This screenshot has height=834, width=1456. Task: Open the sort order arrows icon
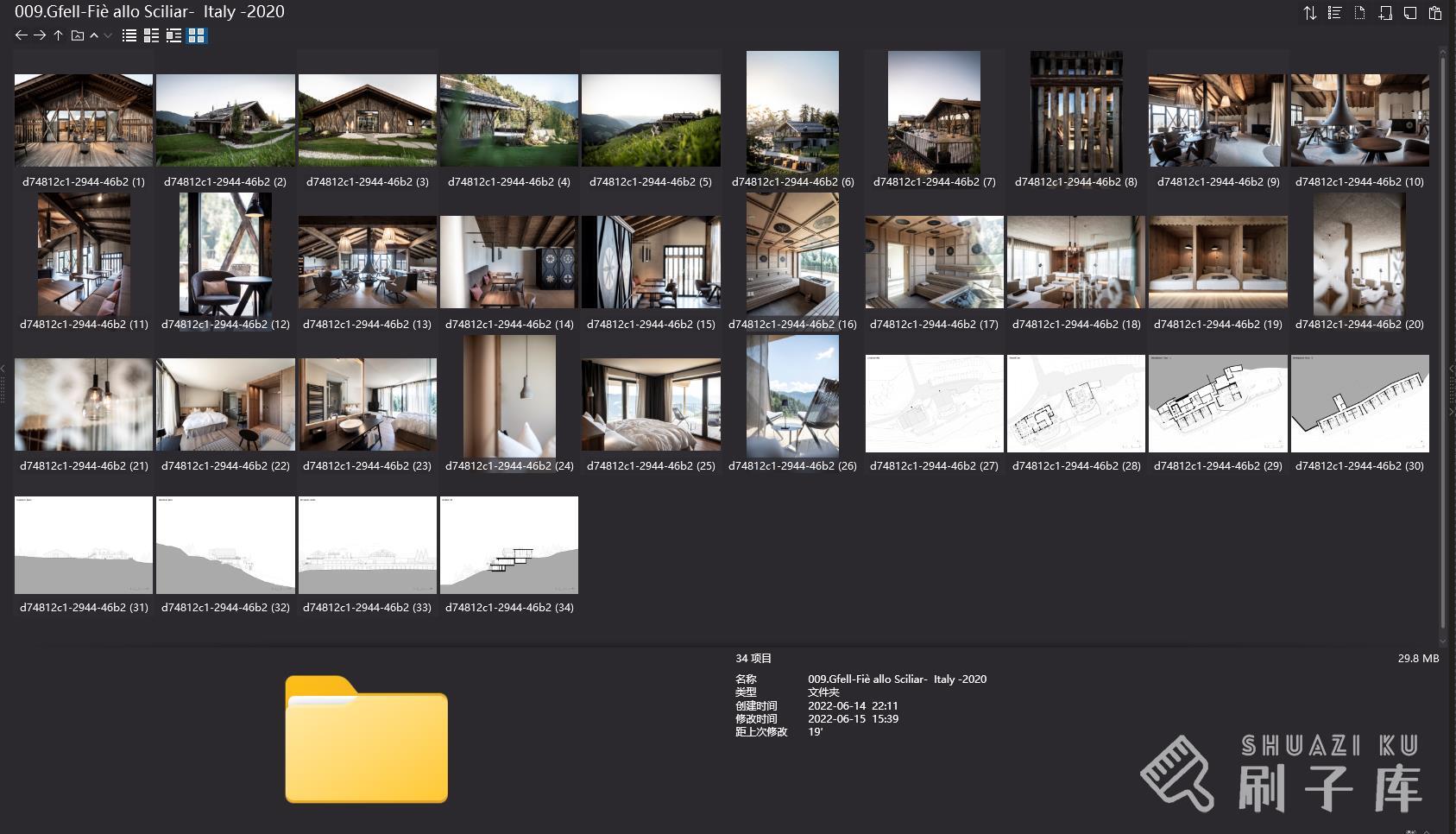click(1309, 13)
